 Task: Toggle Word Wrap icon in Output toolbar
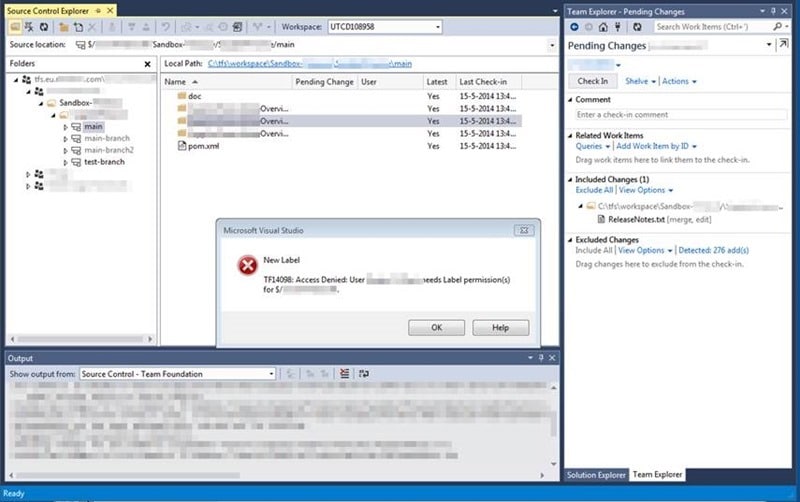point(364,374)
